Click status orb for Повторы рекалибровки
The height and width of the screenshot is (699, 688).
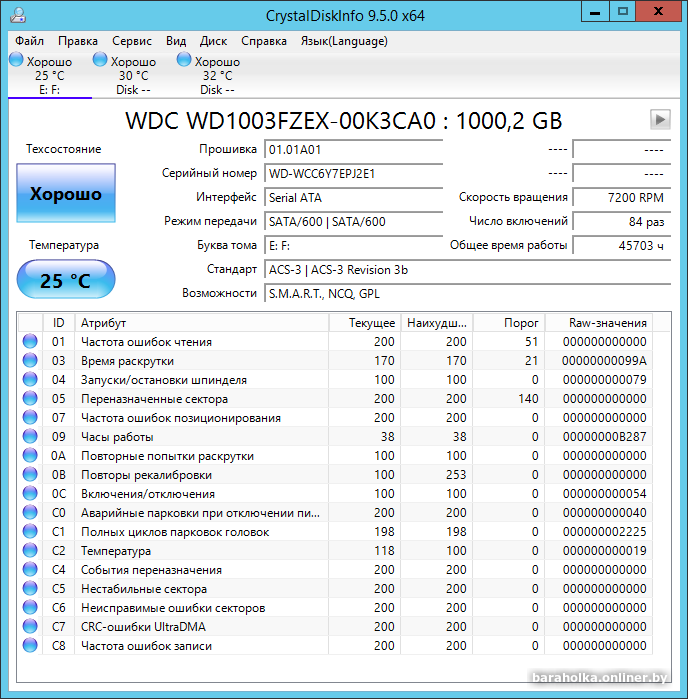[x=30, y=474]
